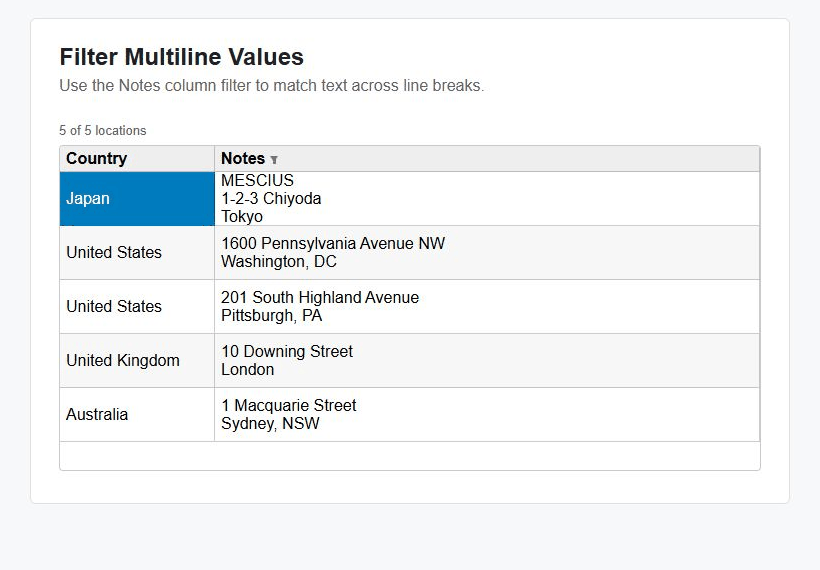Select the Australia country cell
The image size is (820, 570).
click(137, 415)
